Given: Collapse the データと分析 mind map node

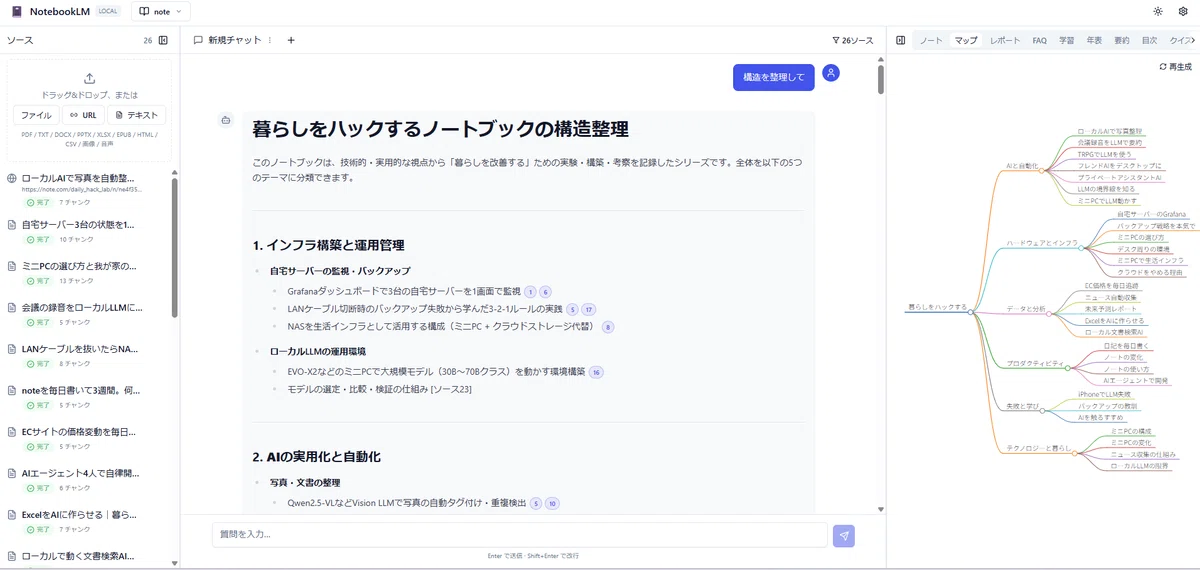Looking at the screenshot, I should click(x=1049, y=315).
